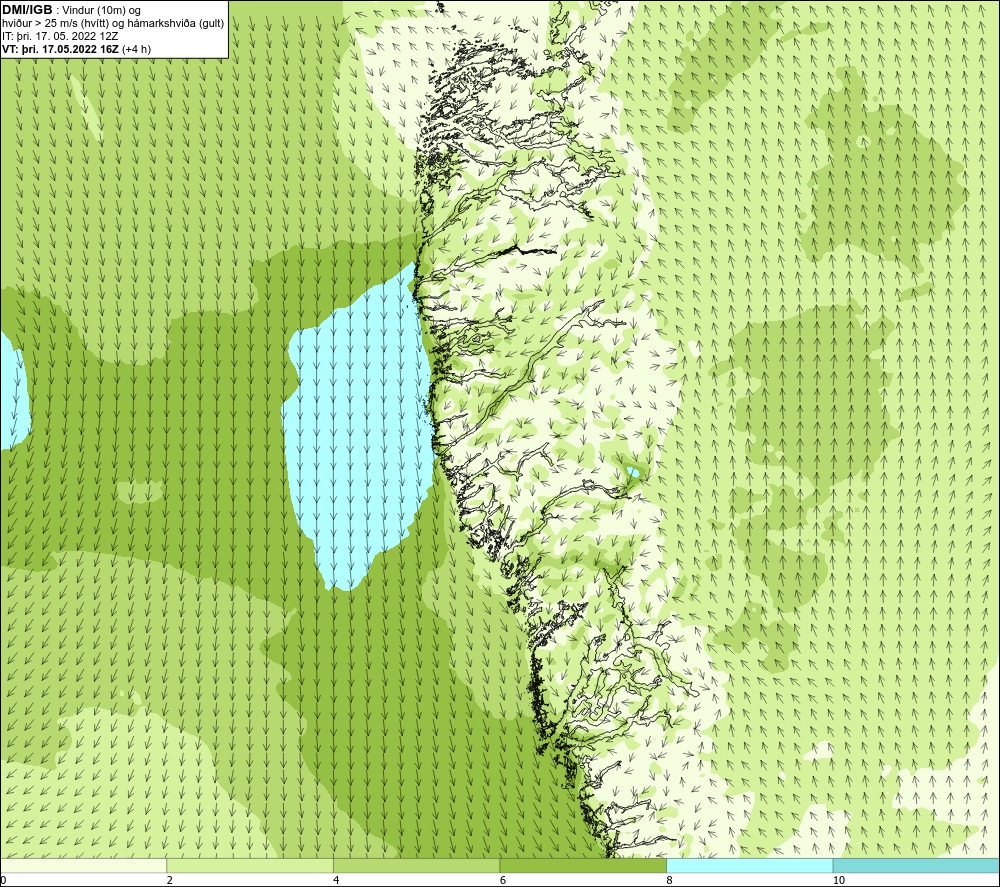
Task: Click the 'VT: þri. 17.05.2022 16Z' valid time
Action: tap(60, 49)
